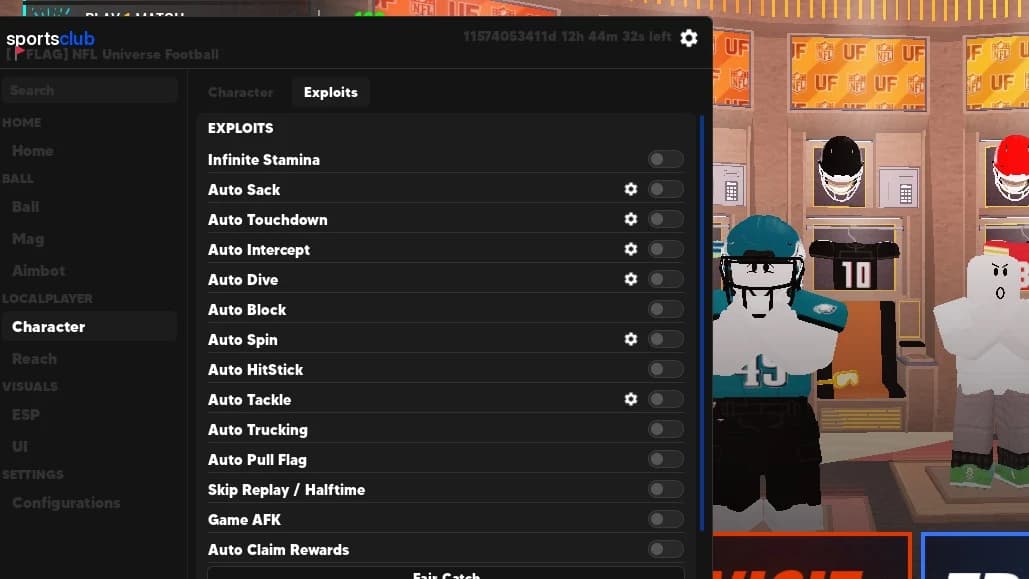Image resolution: width=1029 pixels, height=579 pixels.
Task: Click the Auto HitStick label
Action: tap(255, 370)
